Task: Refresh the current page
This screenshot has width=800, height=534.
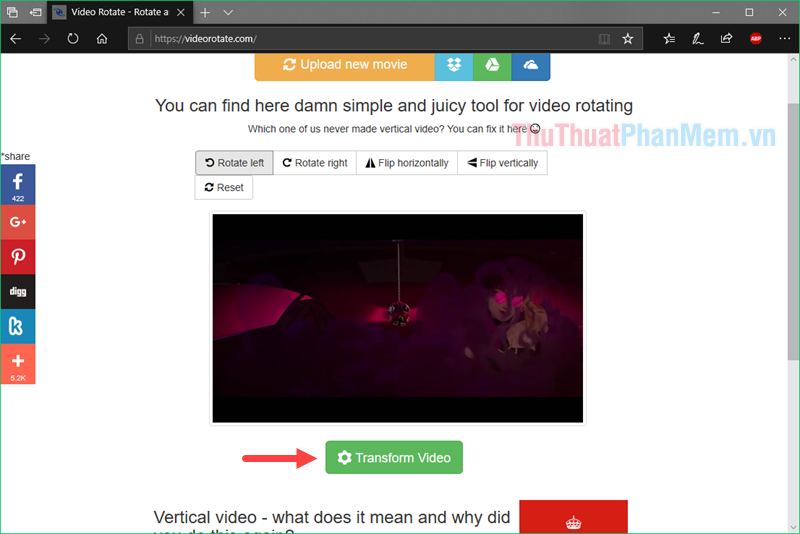Action: [73, 39]
